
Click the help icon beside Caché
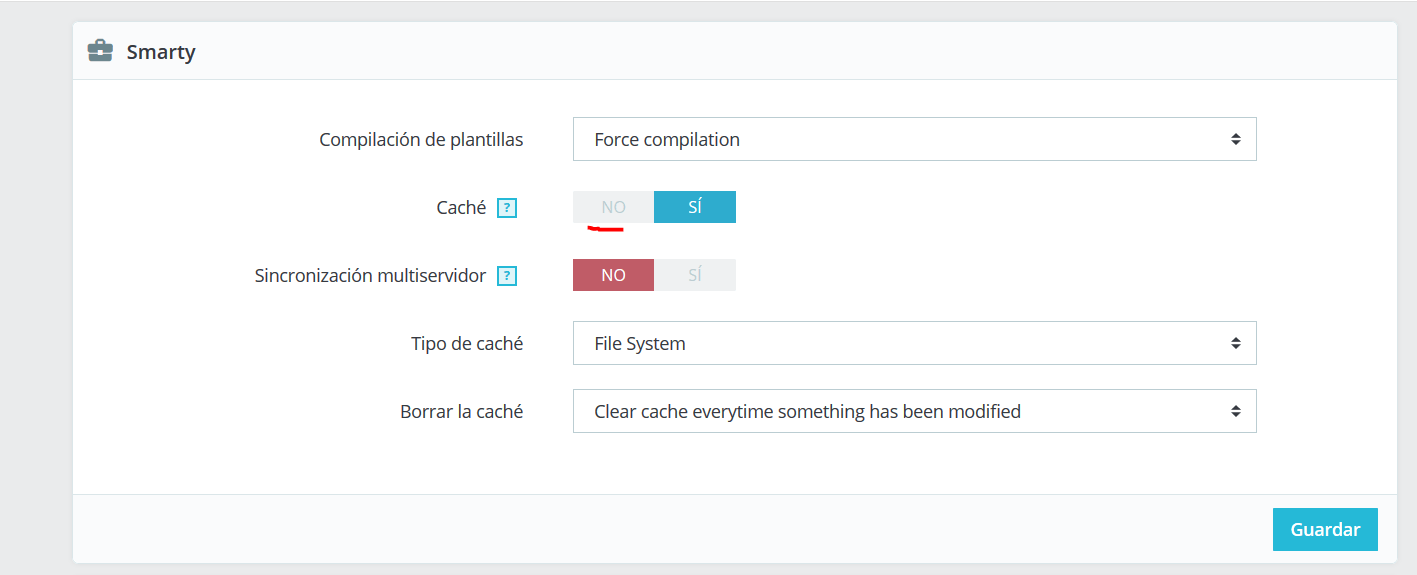[x=507, y=208]
